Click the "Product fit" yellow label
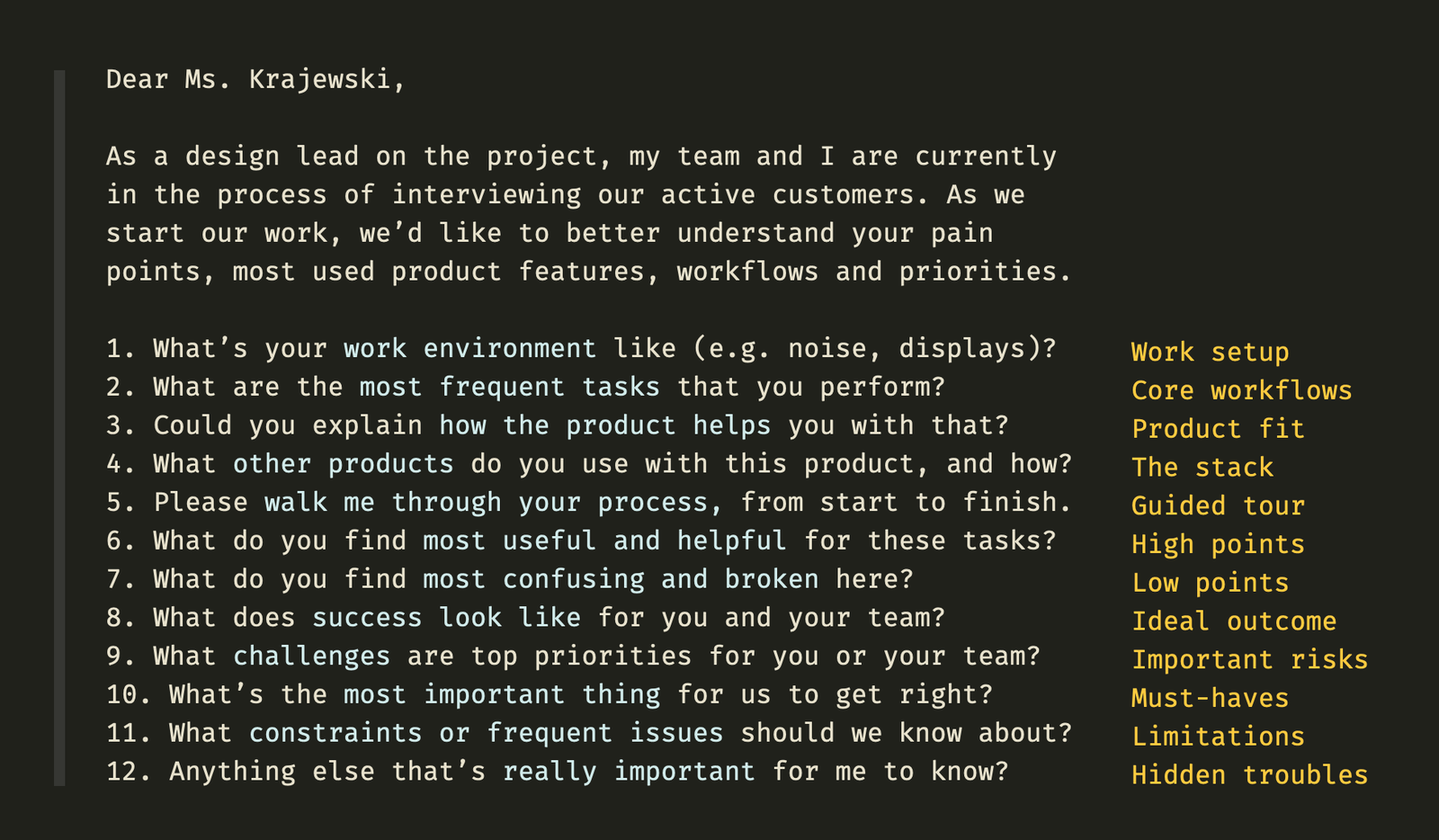This screenshot has height=840, width=1439. [1218, 429]
